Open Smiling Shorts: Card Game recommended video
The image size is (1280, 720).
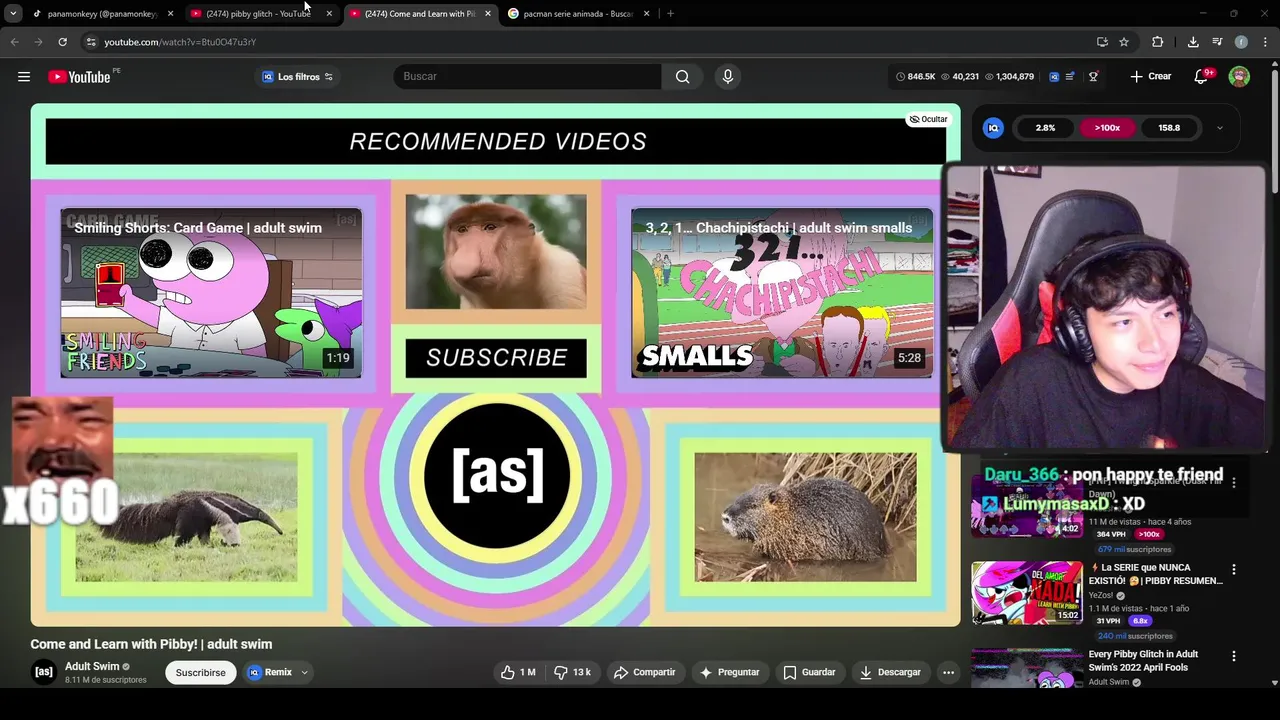tap(211, 292)
